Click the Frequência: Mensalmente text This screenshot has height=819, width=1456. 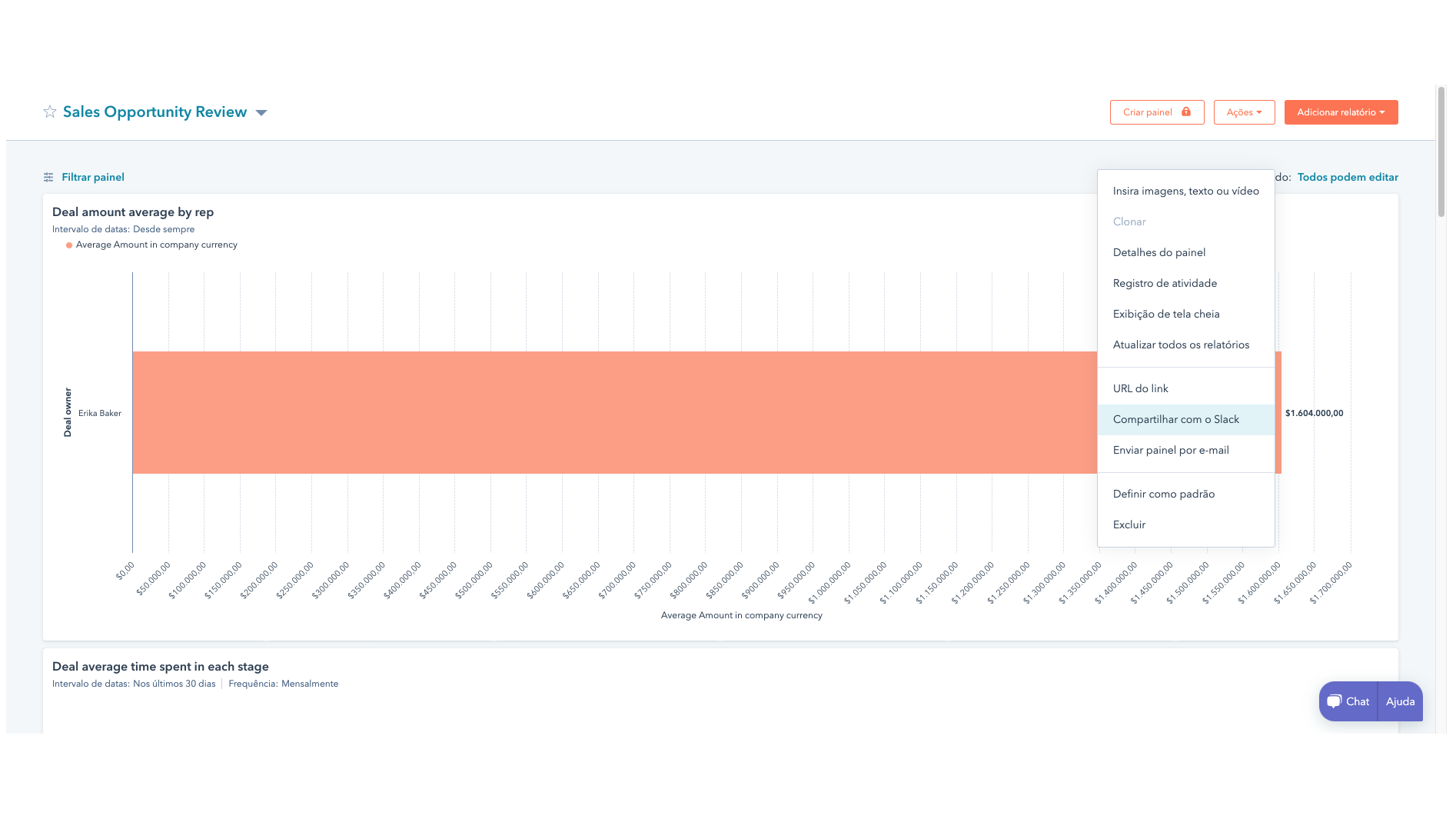(x=283, y=684)
